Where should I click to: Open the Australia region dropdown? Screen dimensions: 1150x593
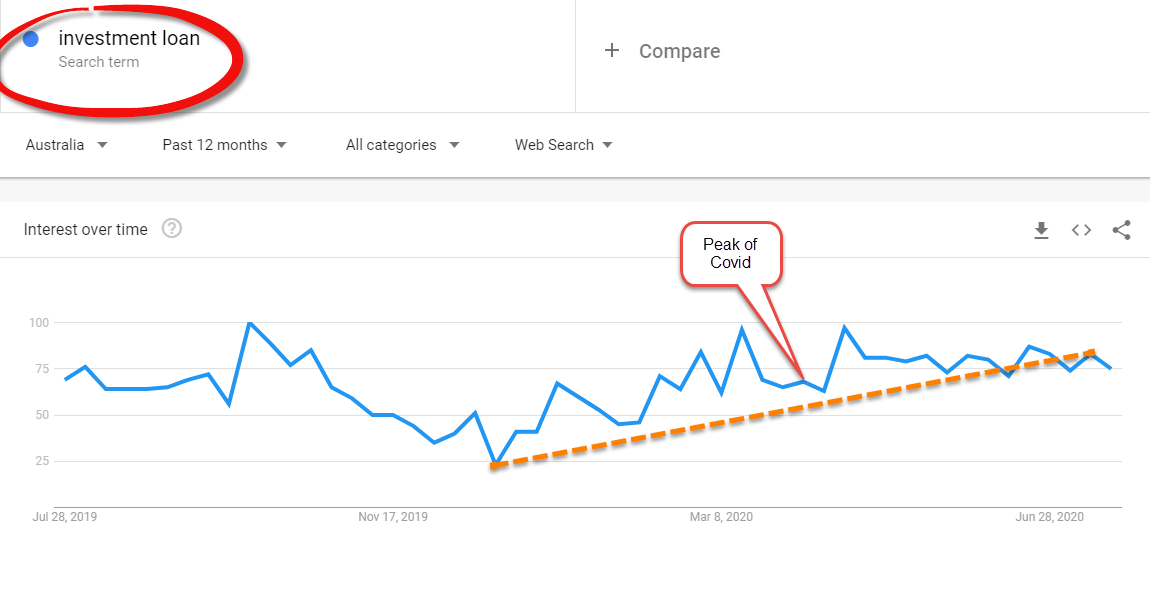[x=67, y=145]
